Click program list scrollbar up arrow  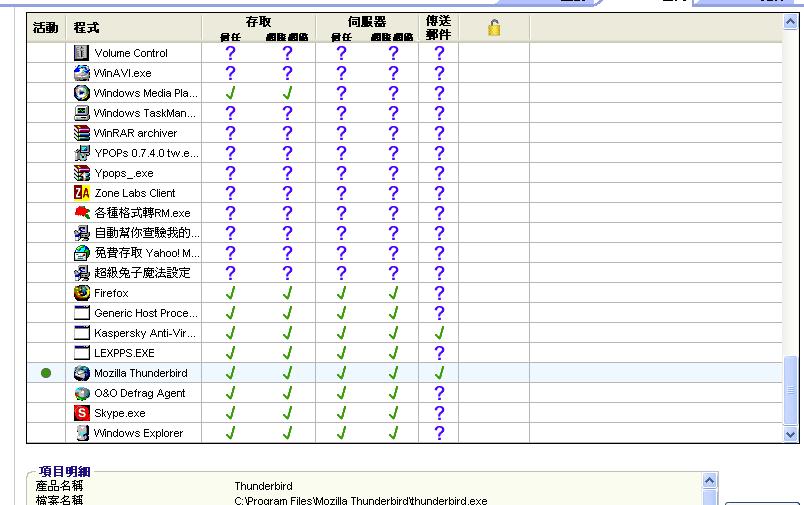[790, 22]
